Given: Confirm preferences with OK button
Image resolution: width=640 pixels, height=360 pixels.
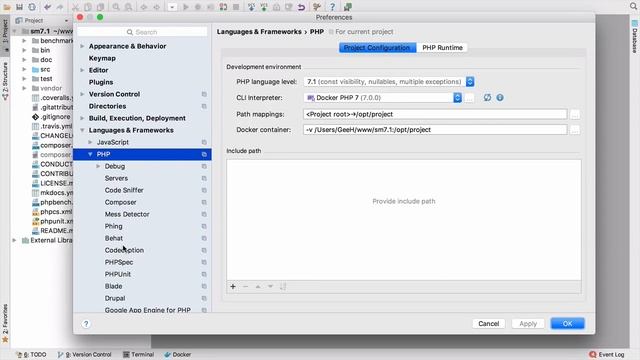Looking at the screenshot, I should [x=567, y=324].
